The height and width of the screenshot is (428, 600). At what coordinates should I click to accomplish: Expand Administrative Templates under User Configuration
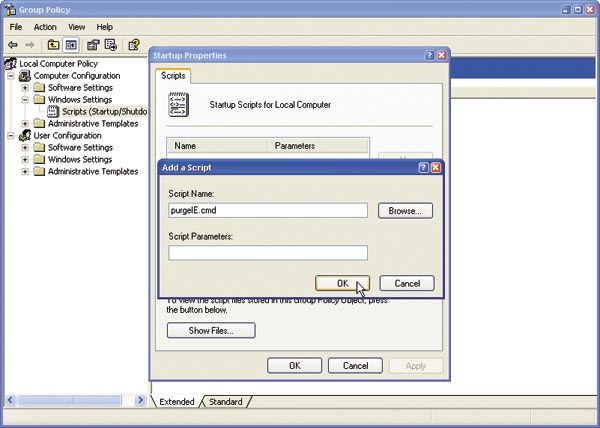[25, 171]
